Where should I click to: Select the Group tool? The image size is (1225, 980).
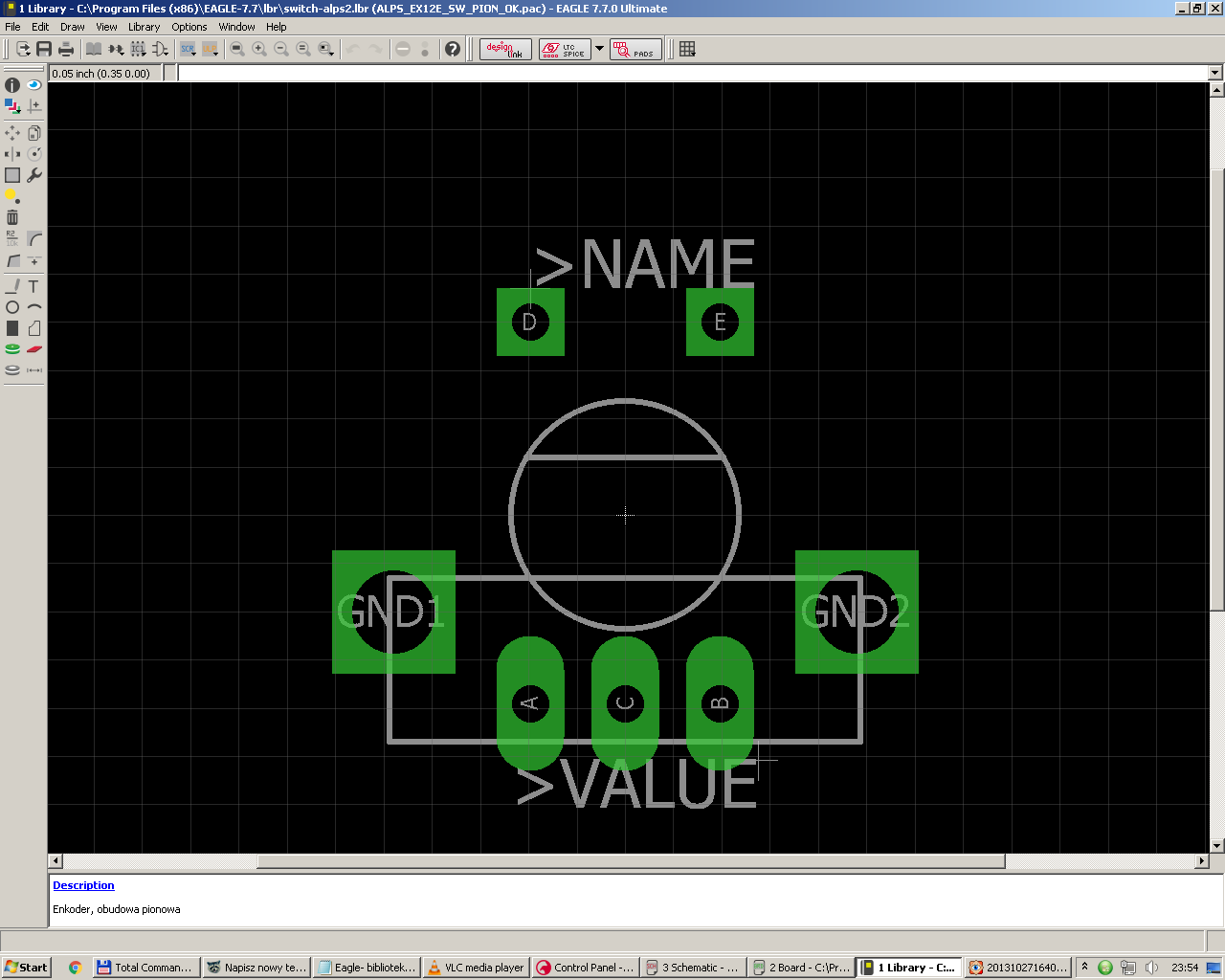click(x=12, y=175)
